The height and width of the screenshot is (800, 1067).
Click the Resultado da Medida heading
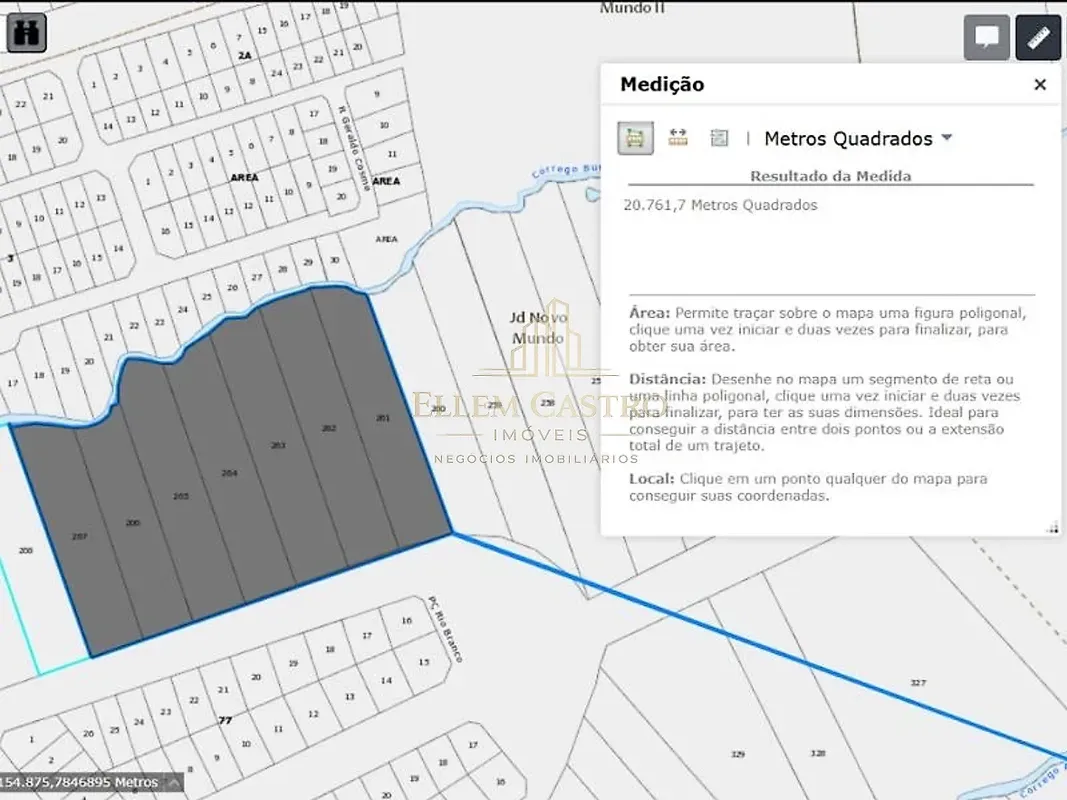[830, 176]
